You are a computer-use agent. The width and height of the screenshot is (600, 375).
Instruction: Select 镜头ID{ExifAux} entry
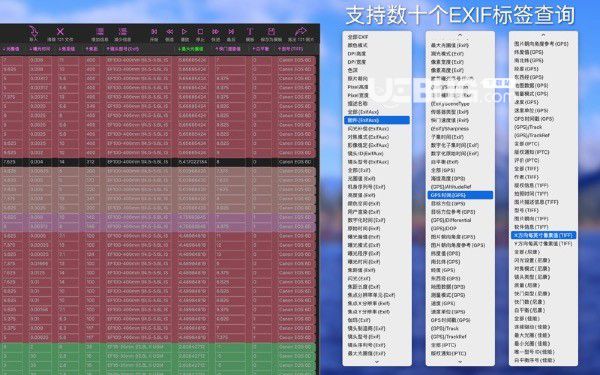click(x=365, y=153)
